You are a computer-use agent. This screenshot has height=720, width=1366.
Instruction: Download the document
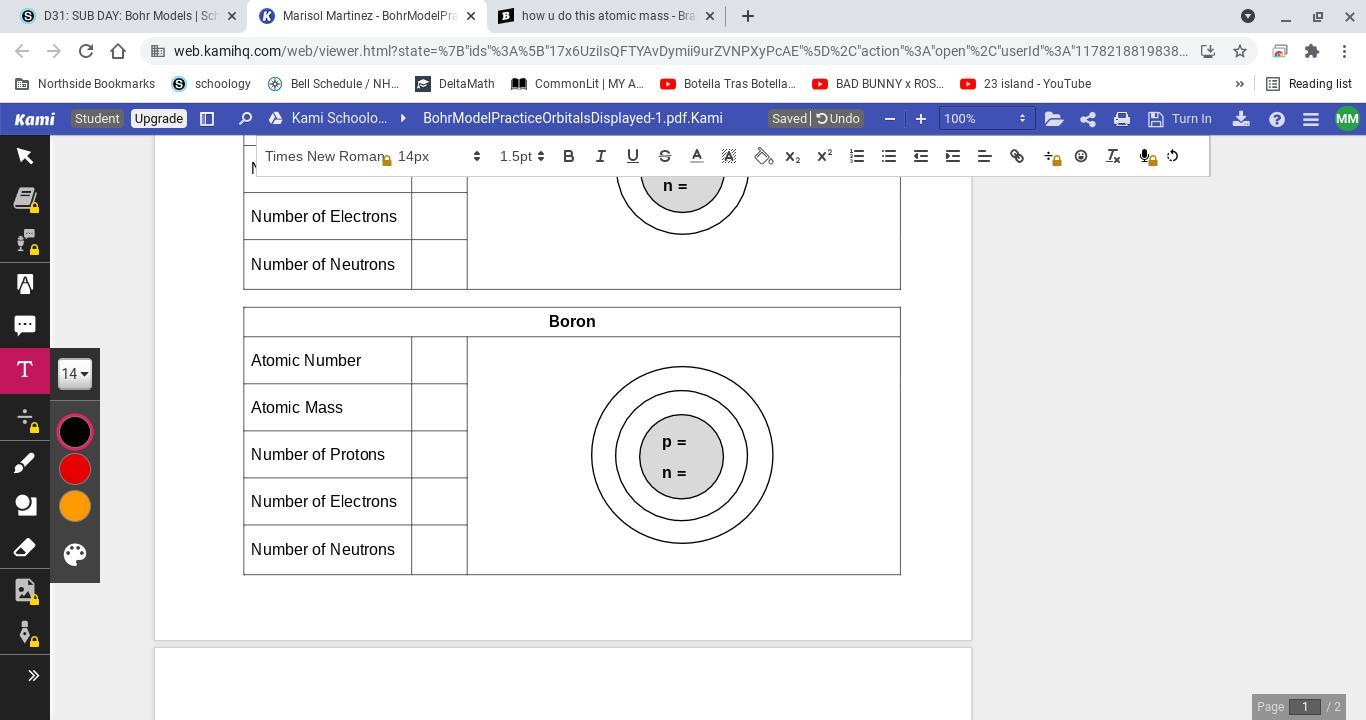1241,119
